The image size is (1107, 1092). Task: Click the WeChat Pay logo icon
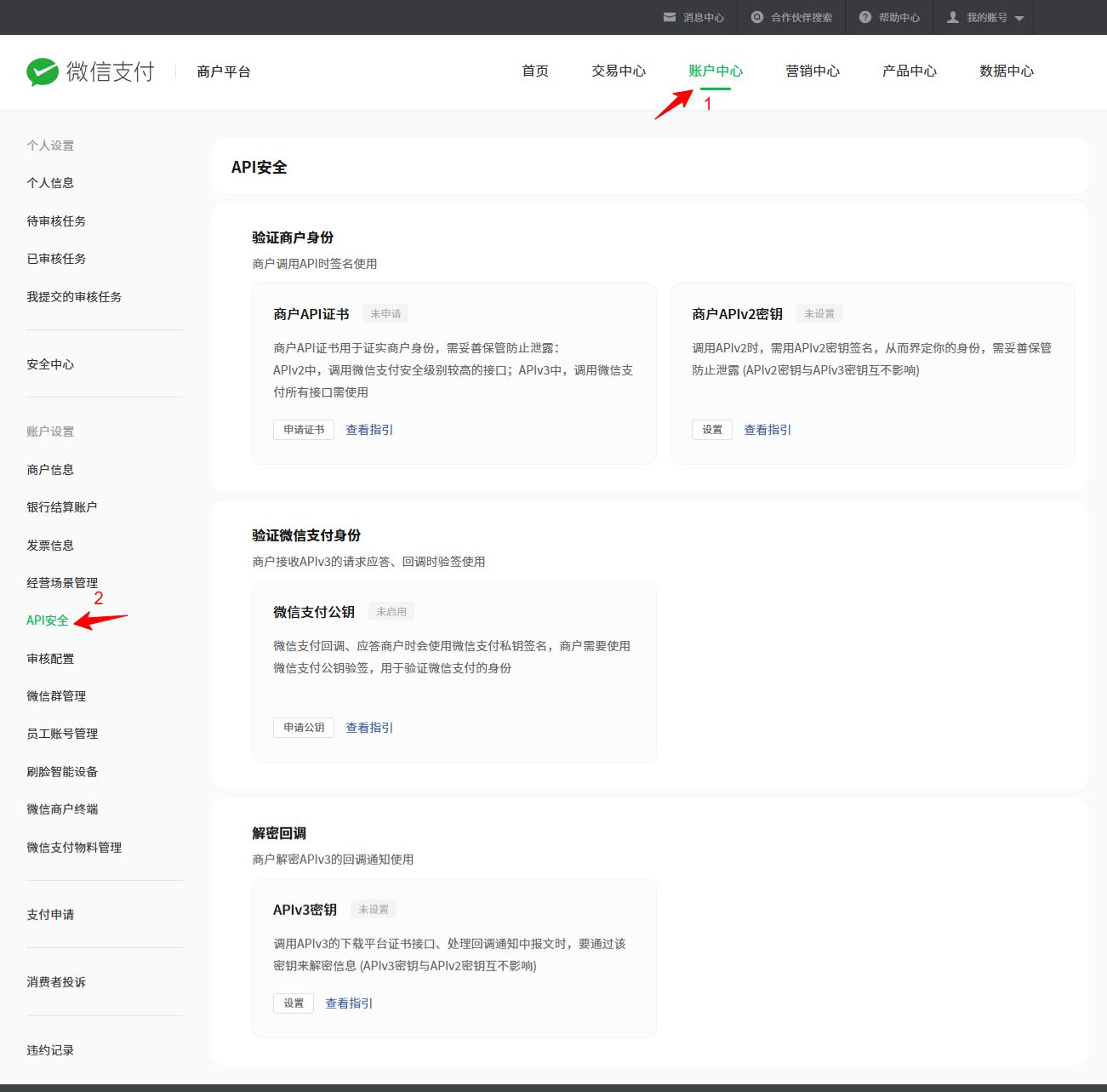pyautogui.click(x=43, y=72)
